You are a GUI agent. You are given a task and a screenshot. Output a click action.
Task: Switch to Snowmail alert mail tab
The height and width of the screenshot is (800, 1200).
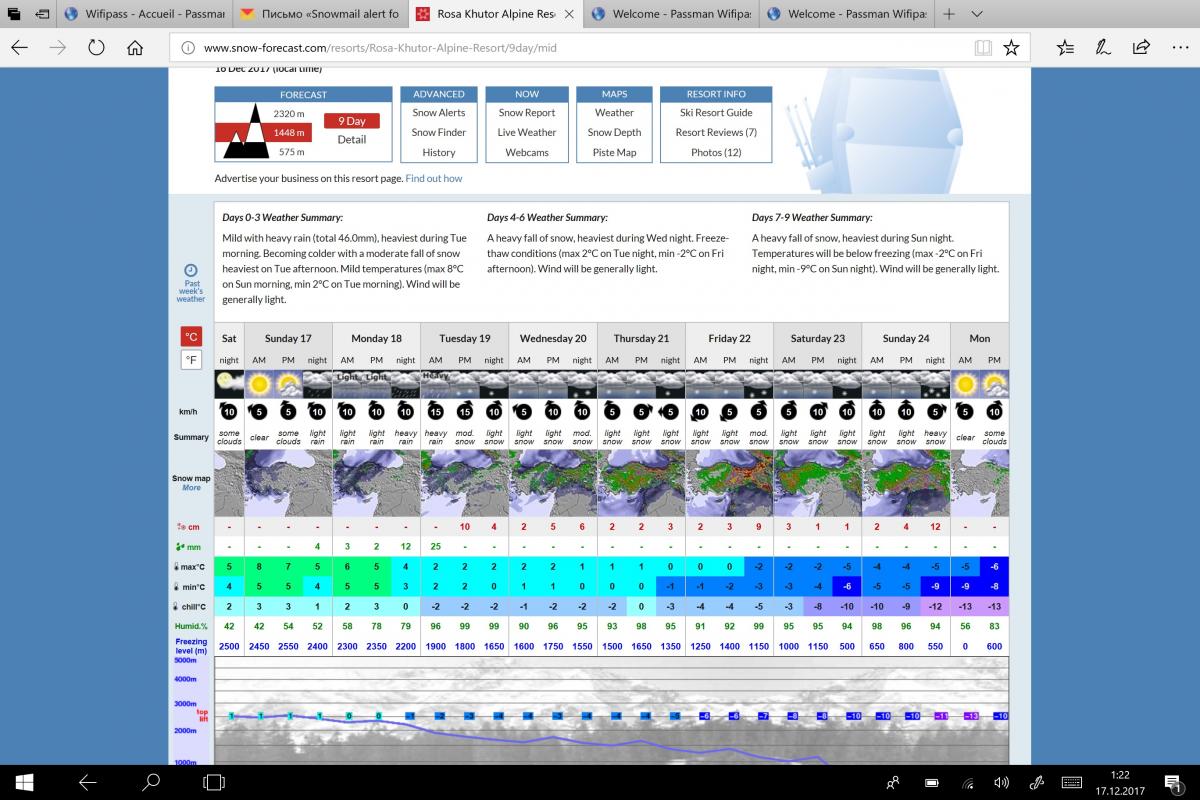[320, 14]
